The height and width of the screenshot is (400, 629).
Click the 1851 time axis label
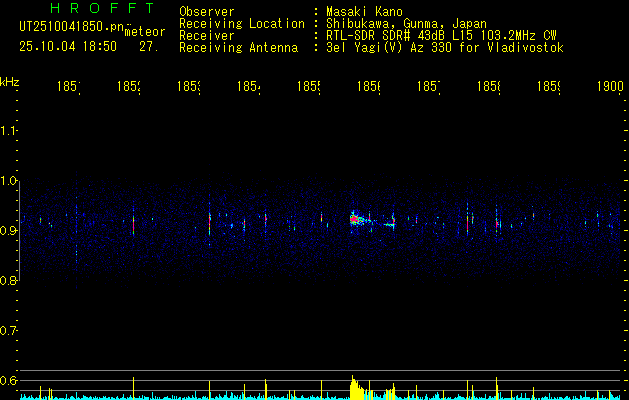pyautogui.click(x=69, y=87)
